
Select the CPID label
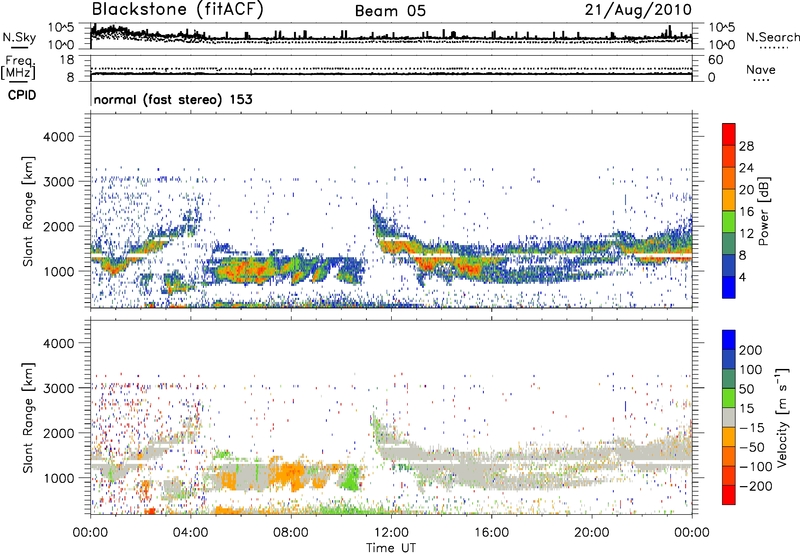pyautogui.click(x=21, y=95)
